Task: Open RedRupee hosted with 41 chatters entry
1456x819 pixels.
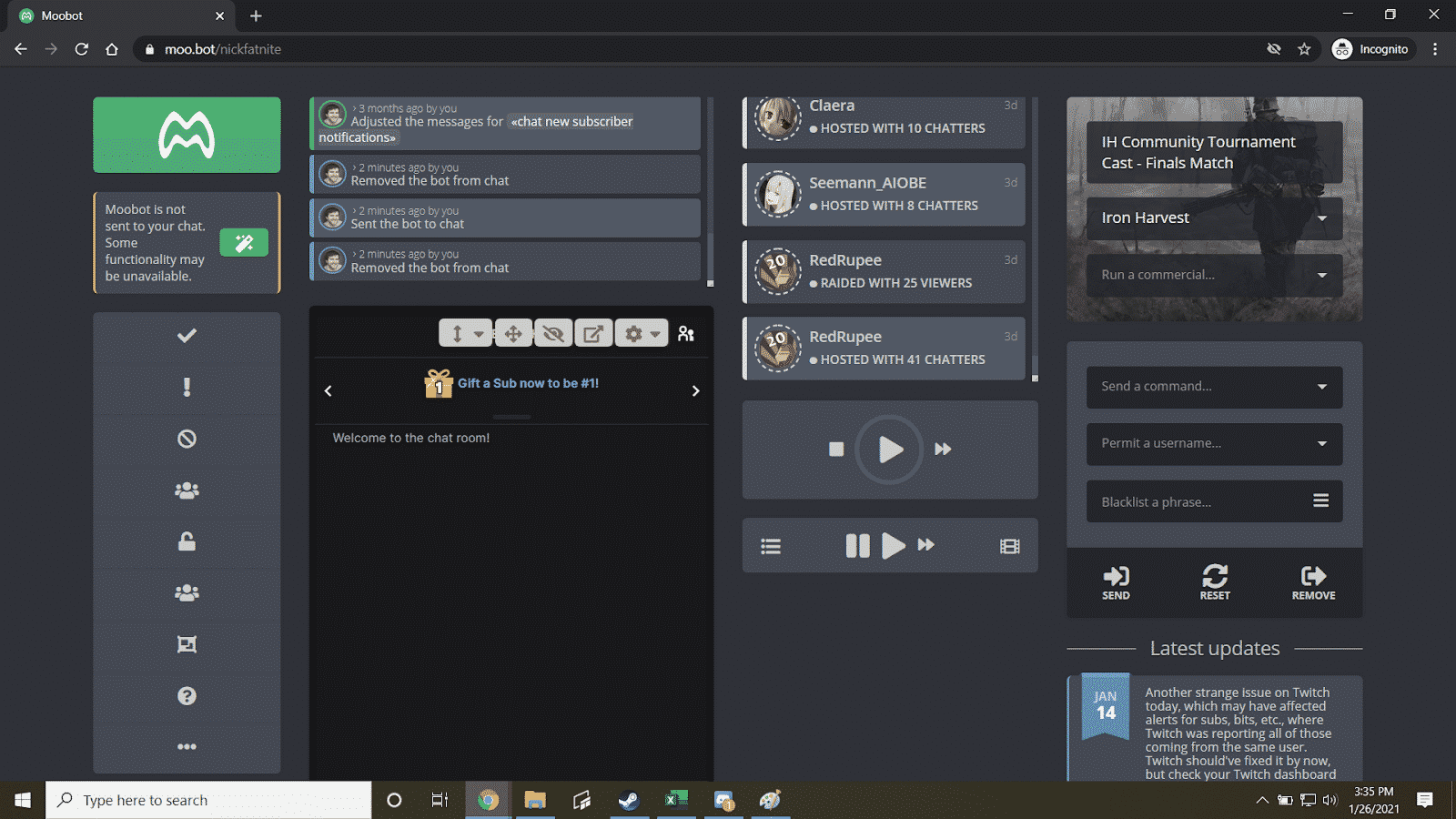Action: (885, 348)
